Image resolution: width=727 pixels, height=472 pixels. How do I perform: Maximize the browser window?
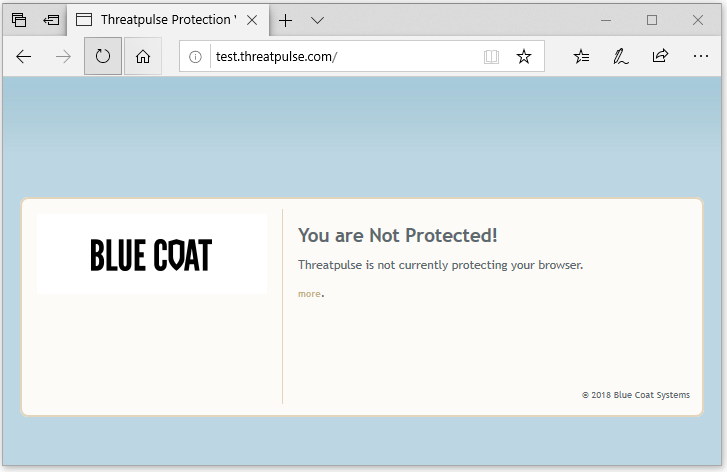pyautogui.click(x=652, y=20)
